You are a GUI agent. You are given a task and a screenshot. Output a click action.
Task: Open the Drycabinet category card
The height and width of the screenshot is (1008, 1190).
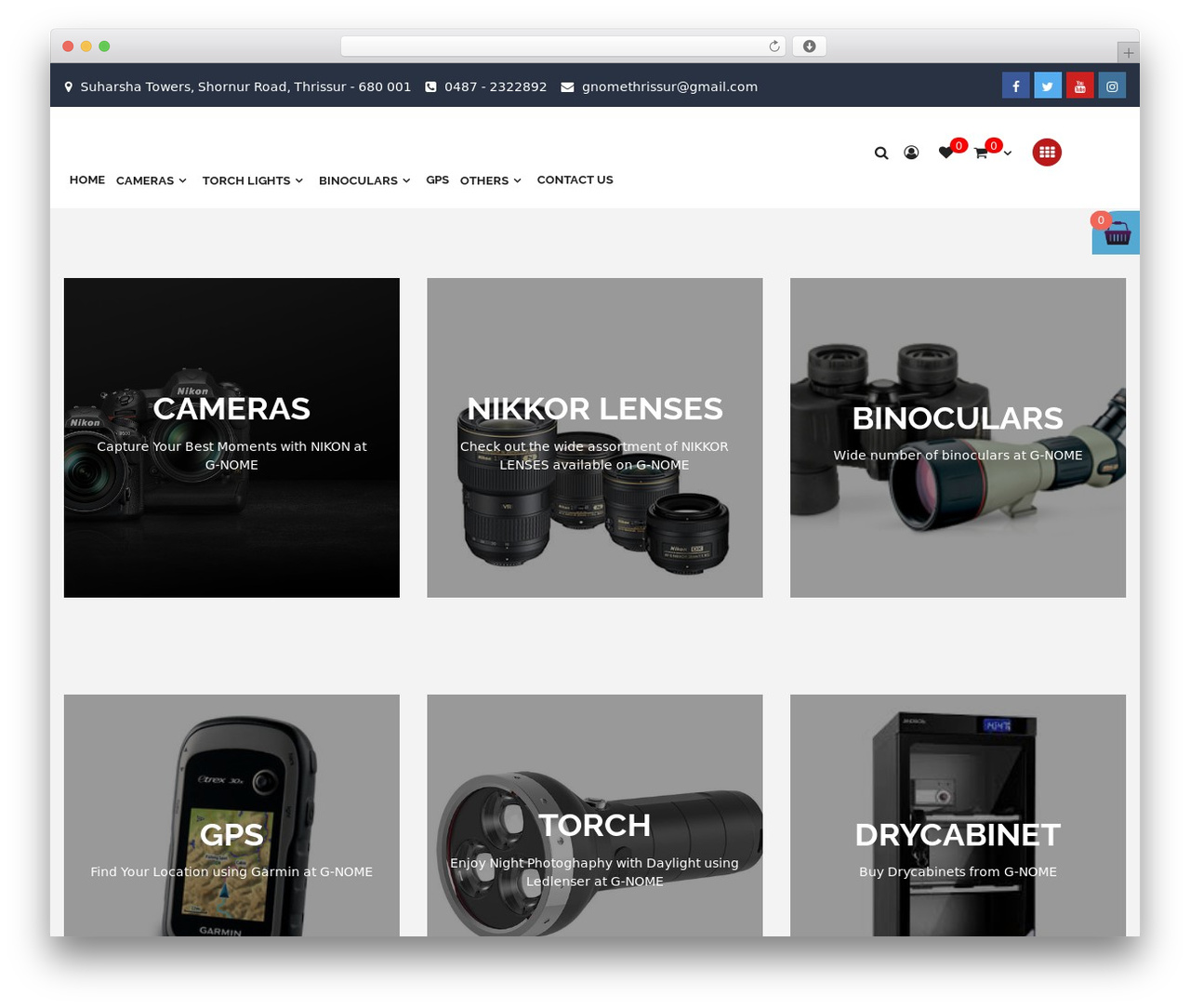(958, 816)
